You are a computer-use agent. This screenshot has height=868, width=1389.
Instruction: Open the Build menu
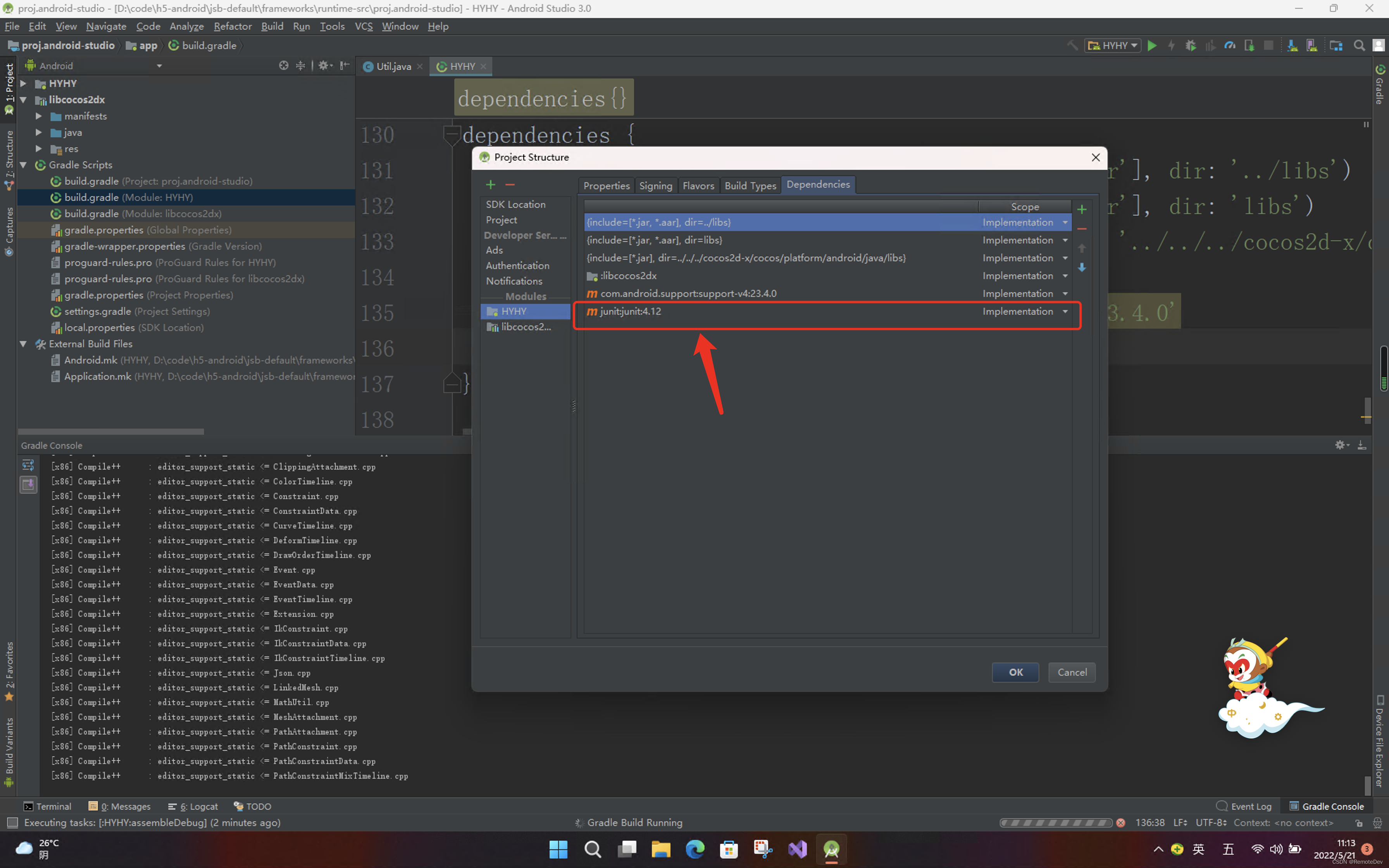tap(272, 26)
